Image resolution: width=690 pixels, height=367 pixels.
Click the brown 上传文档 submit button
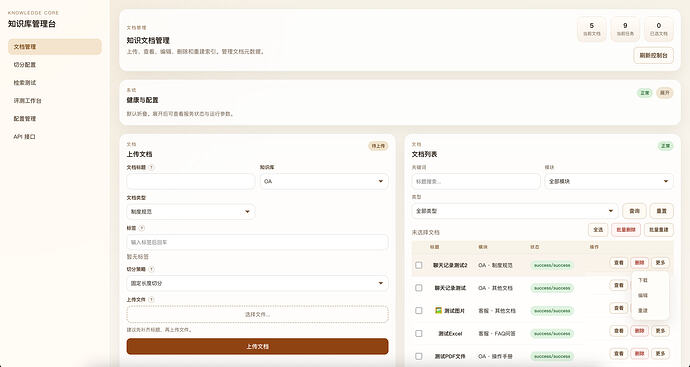click(257, 346)
